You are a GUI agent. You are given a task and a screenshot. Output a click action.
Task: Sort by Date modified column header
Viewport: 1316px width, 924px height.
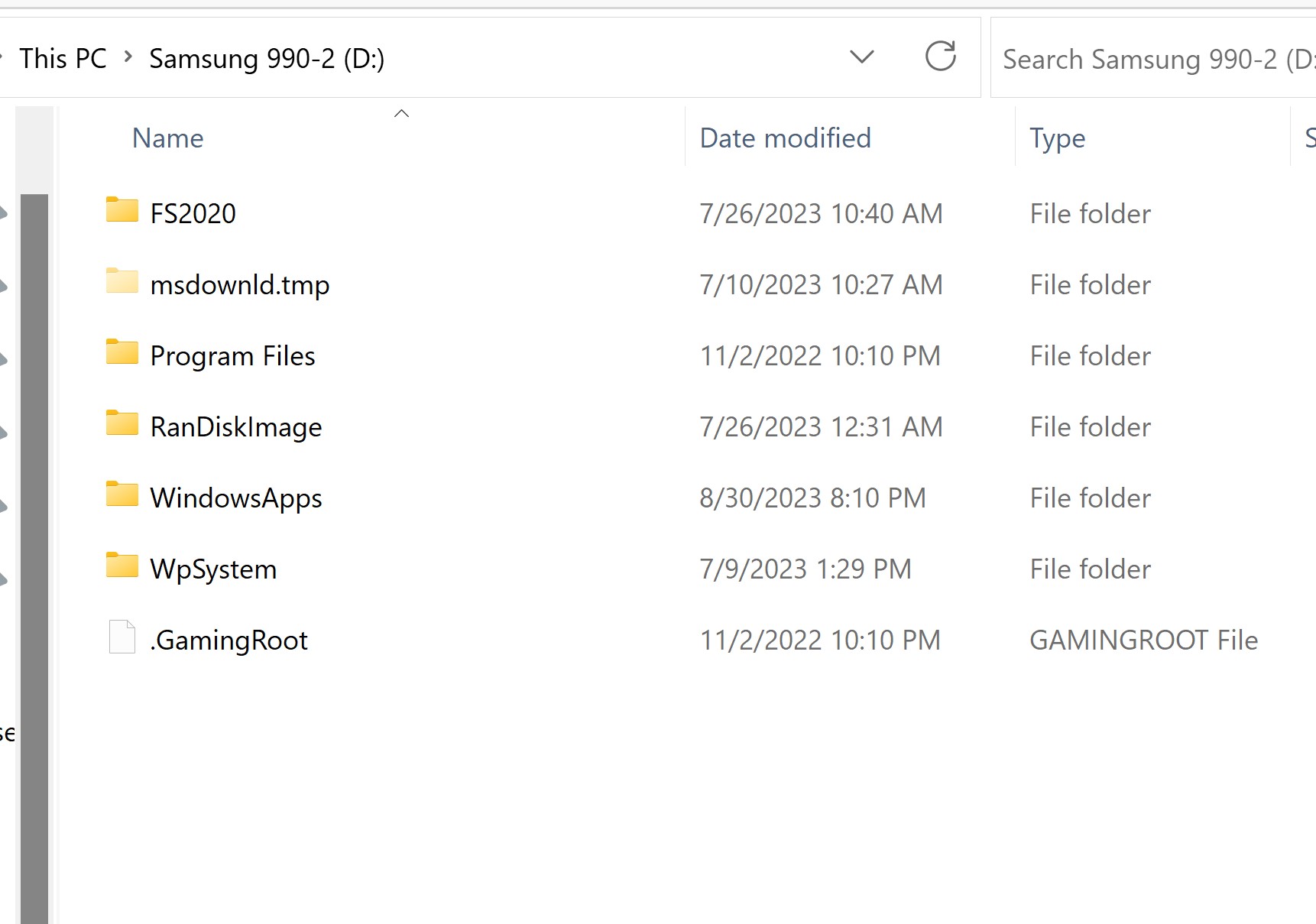[786, 138]
